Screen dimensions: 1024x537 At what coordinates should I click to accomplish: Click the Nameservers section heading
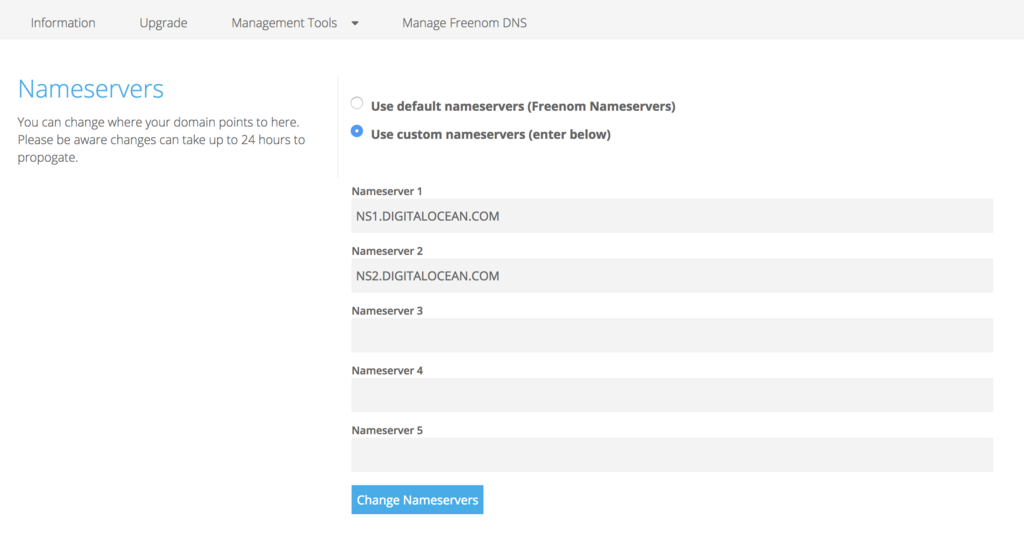pyautogui.click(x=91, y=89)
